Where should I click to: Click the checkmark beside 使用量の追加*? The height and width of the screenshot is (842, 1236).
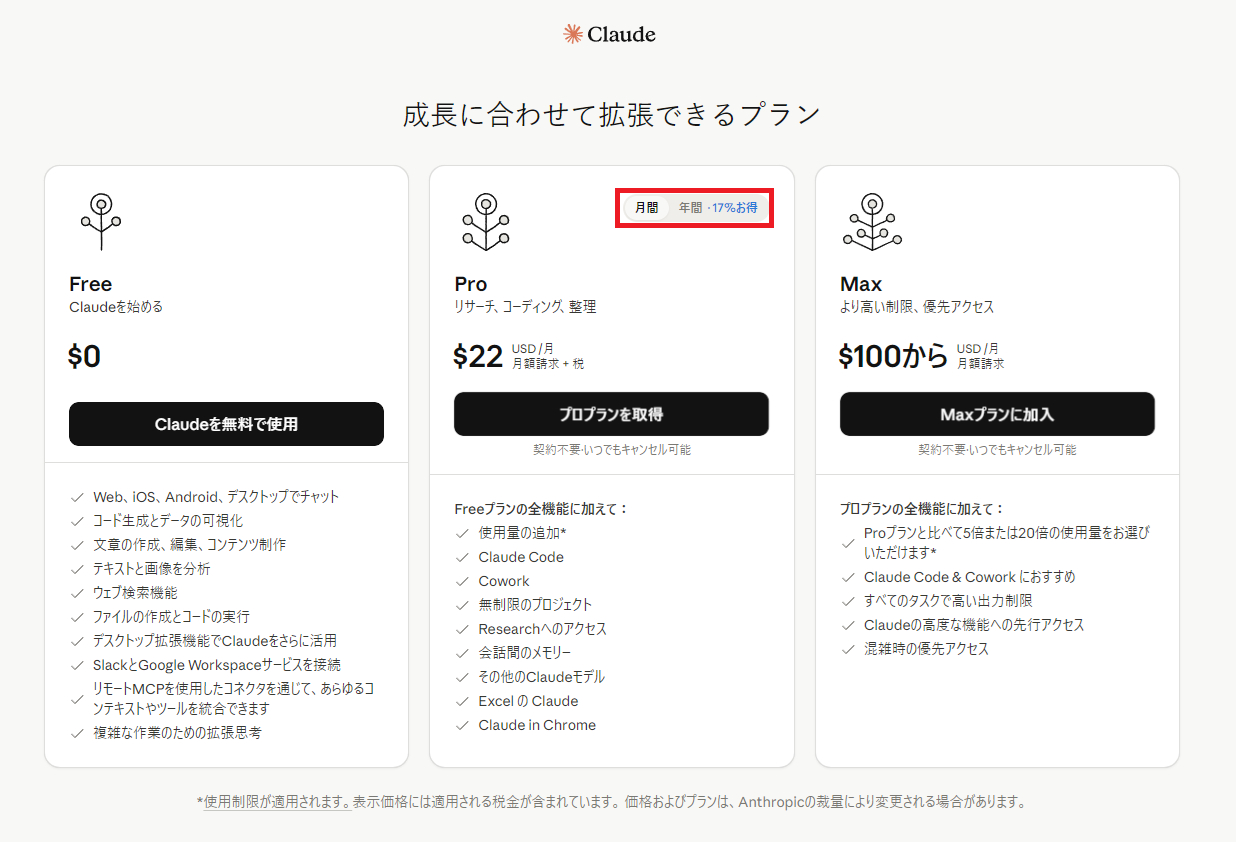pos(462,533)
